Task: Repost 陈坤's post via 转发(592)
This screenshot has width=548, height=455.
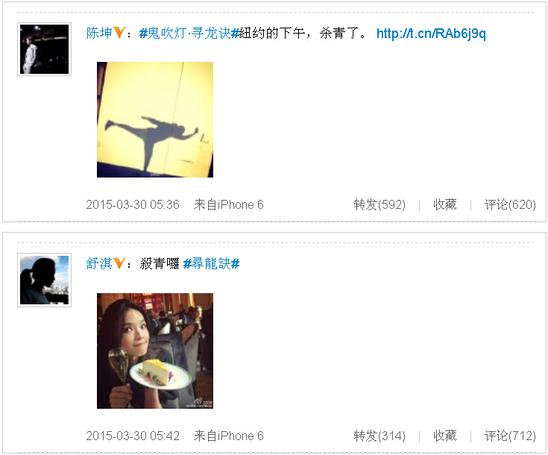Action: click(380, 204)
